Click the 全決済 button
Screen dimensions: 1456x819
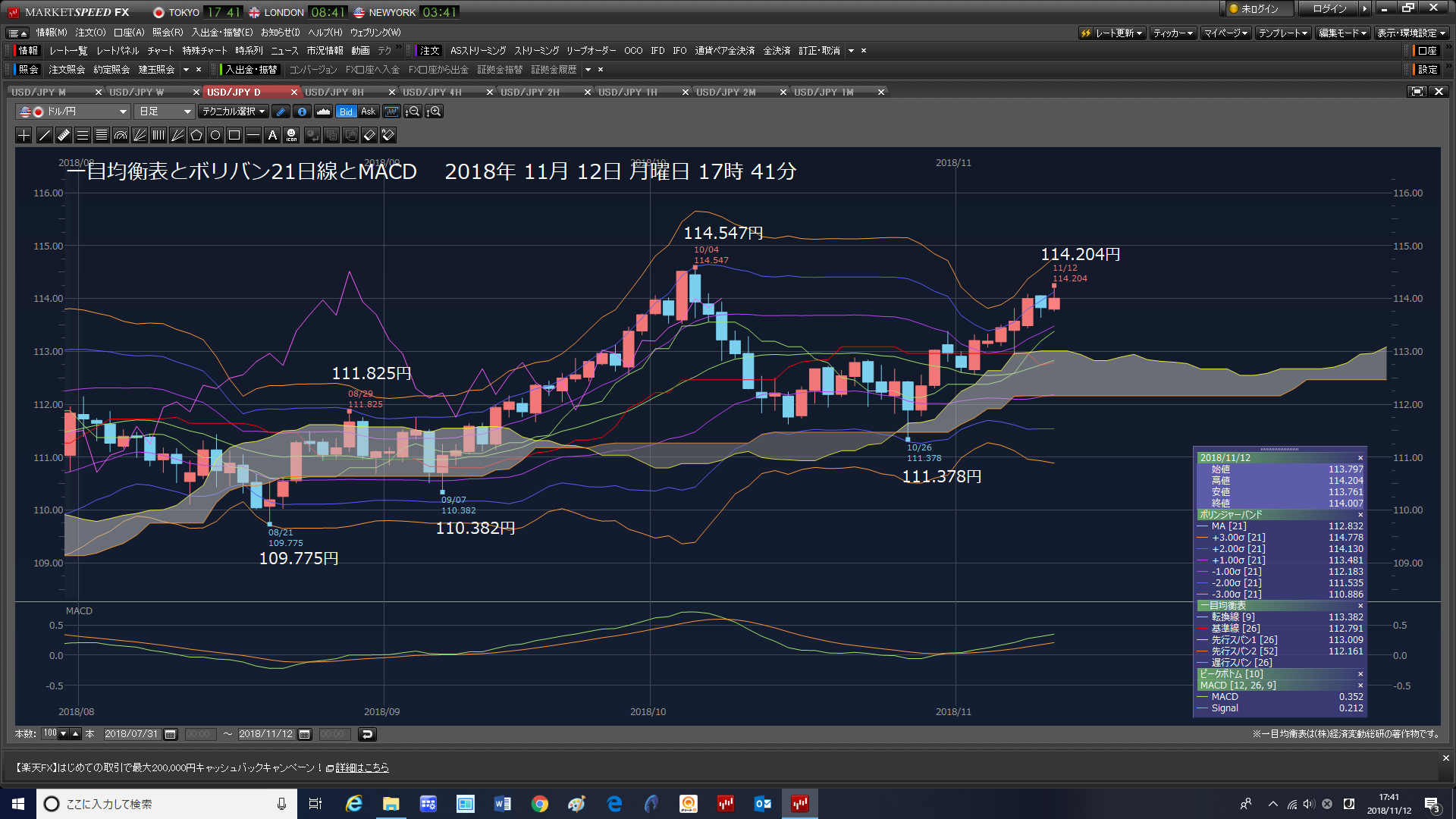[777, 51]
